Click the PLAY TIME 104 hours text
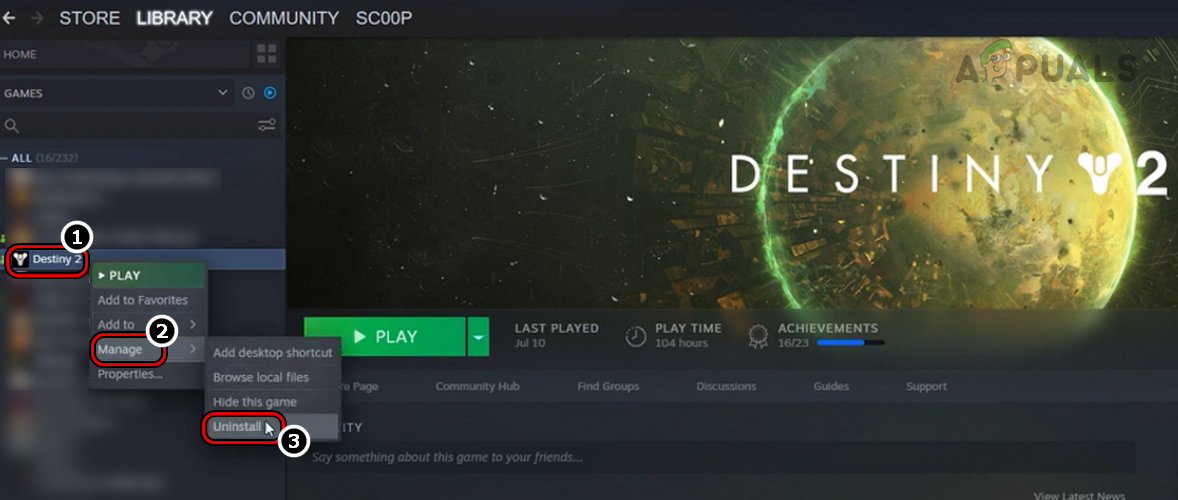The image size is (1178, 500). [688, 335]
